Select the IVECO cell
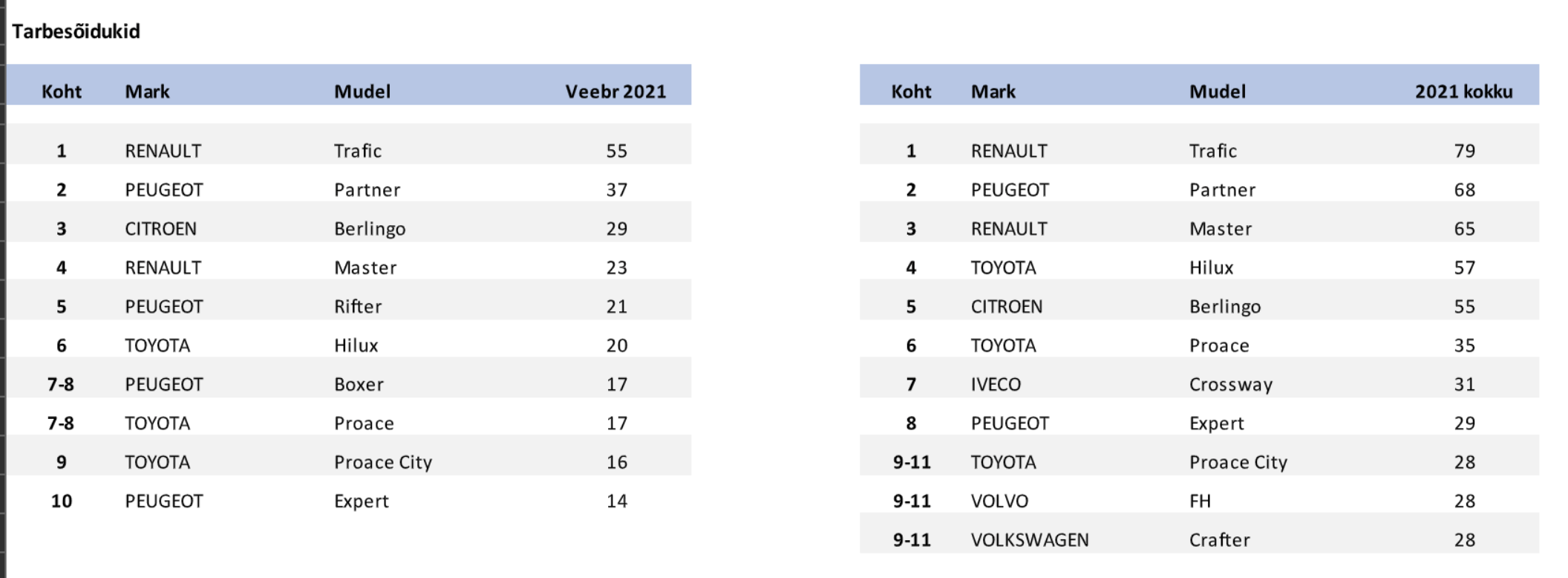The width and height of the screenshot is (1568, 578). [996, 384]
